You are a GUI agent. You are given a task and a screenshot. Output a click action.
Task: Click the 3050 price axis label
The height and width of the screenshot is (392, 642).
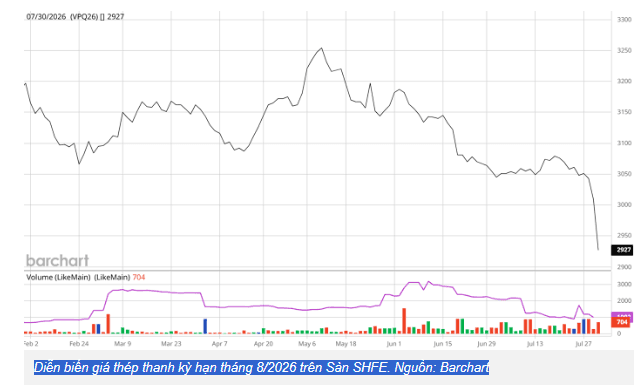coord(624,174)
